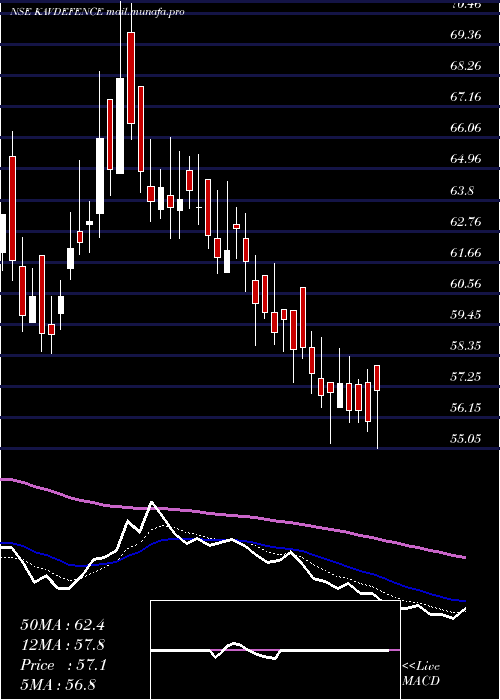This screenshot has height=700, width=500.
Task: Click the 12MA : 57.8 readout
Action: click(62, 645)
